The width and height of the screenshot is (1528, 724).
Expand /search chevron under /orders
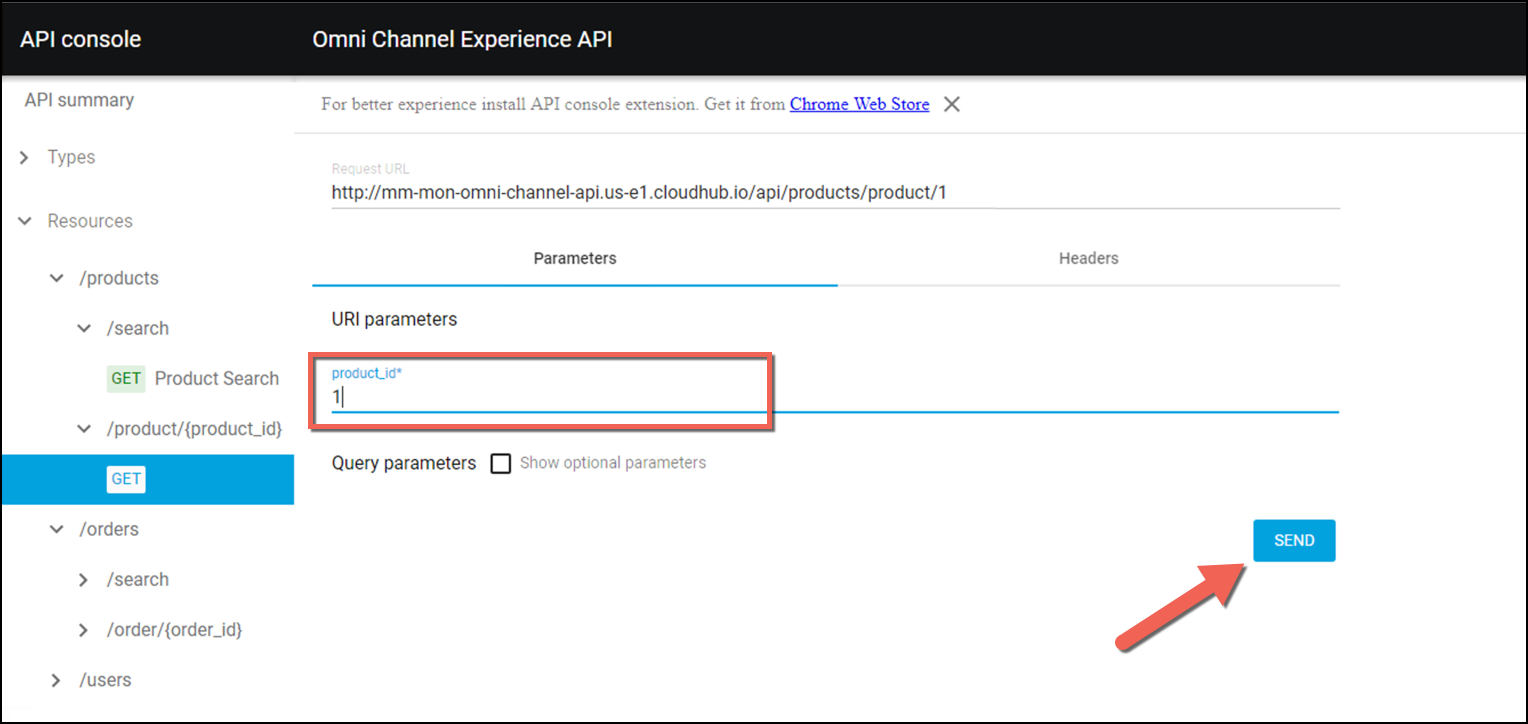84,580
